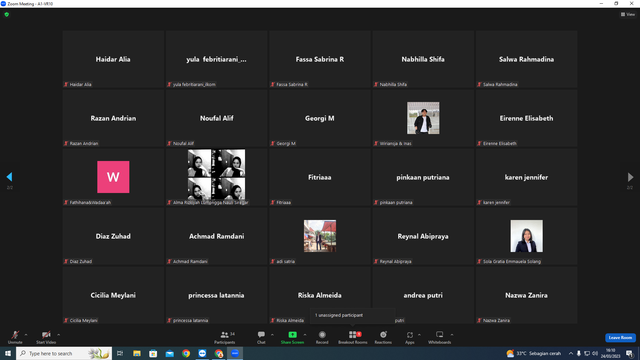Click Achmad Ramdani name tile
640x360 pixels.
pyautogui.click(x=216, y=236)
